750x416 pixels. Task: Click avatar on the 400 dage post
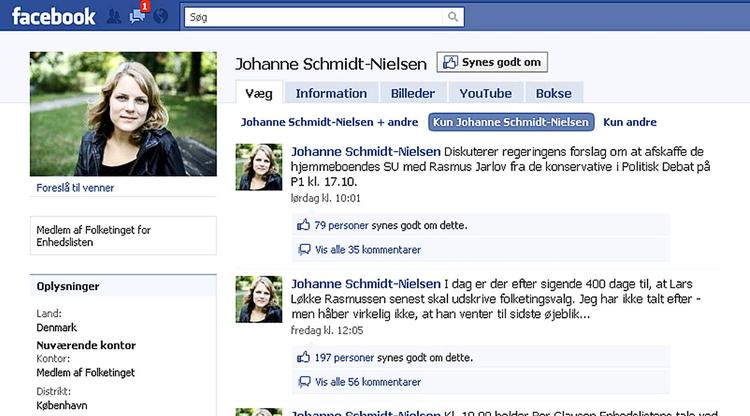pyautogui.click(x=259, y=299)
